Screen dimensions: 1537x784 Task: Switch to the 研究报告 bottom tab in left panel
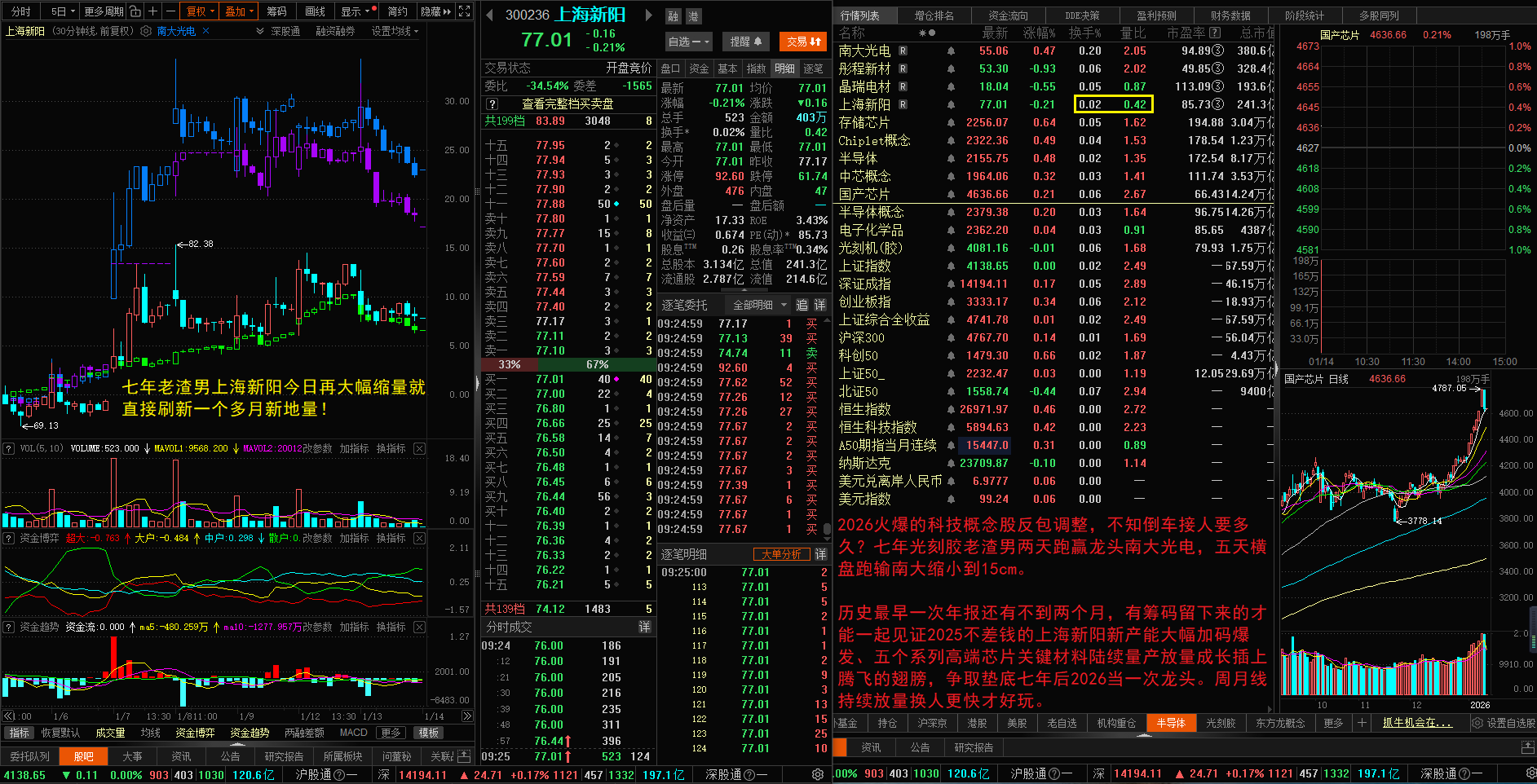[x=284, y=756]
